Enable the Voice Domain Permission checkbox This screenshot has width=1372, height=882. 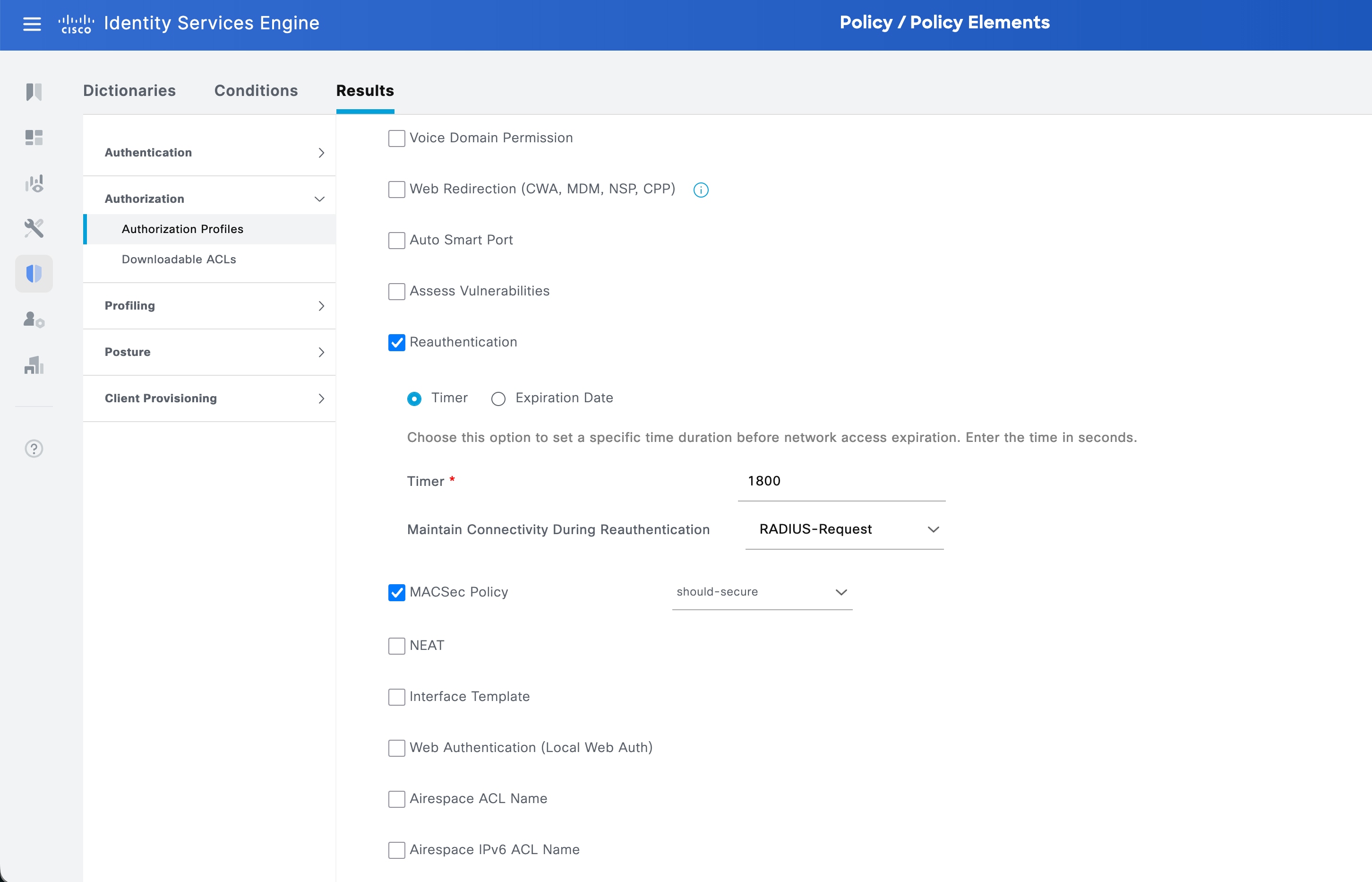pyautogui.click(x=397, y=138)
